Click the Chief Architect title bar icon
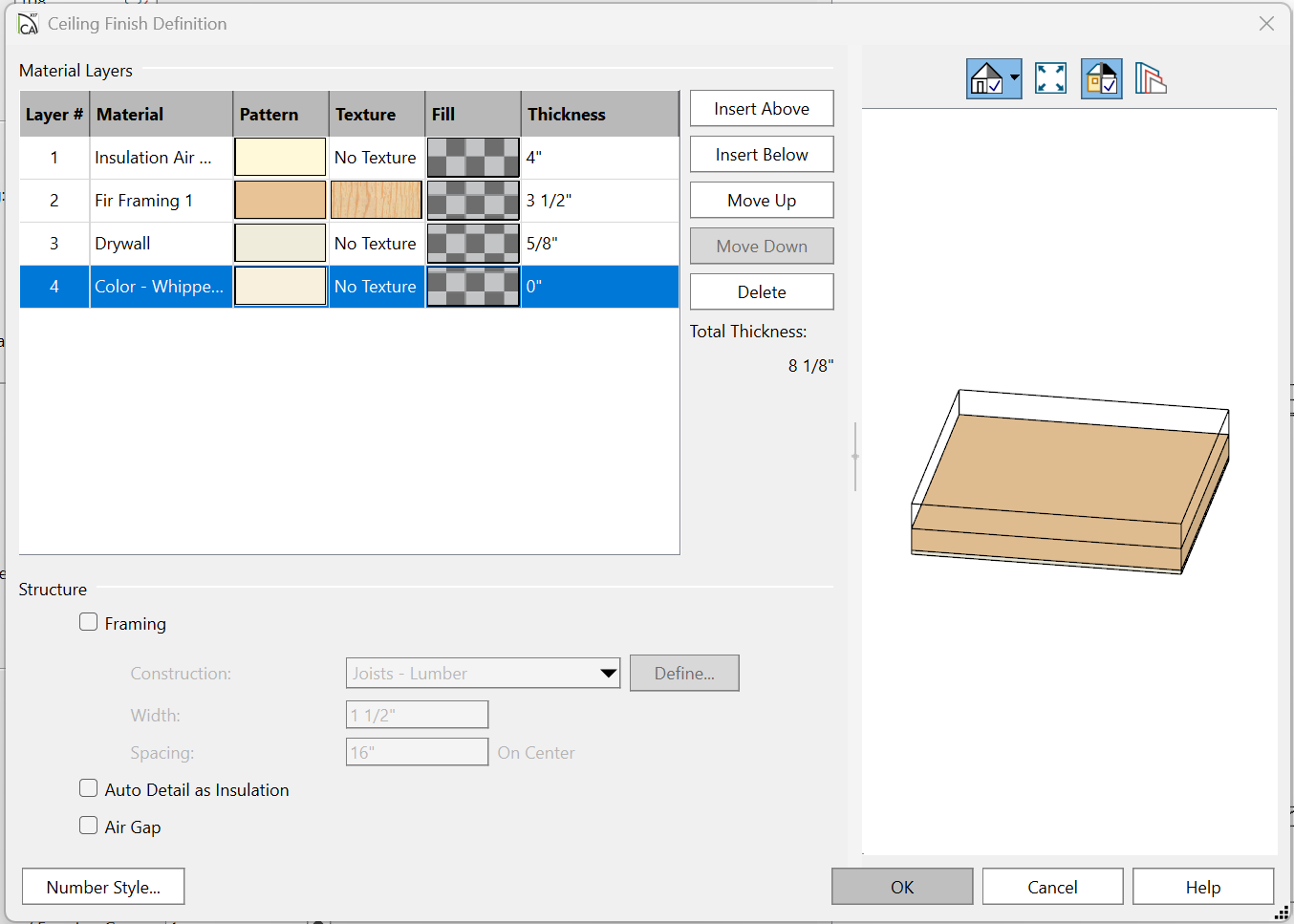The height and width of the screenshot is (924, 1294). 28,24
